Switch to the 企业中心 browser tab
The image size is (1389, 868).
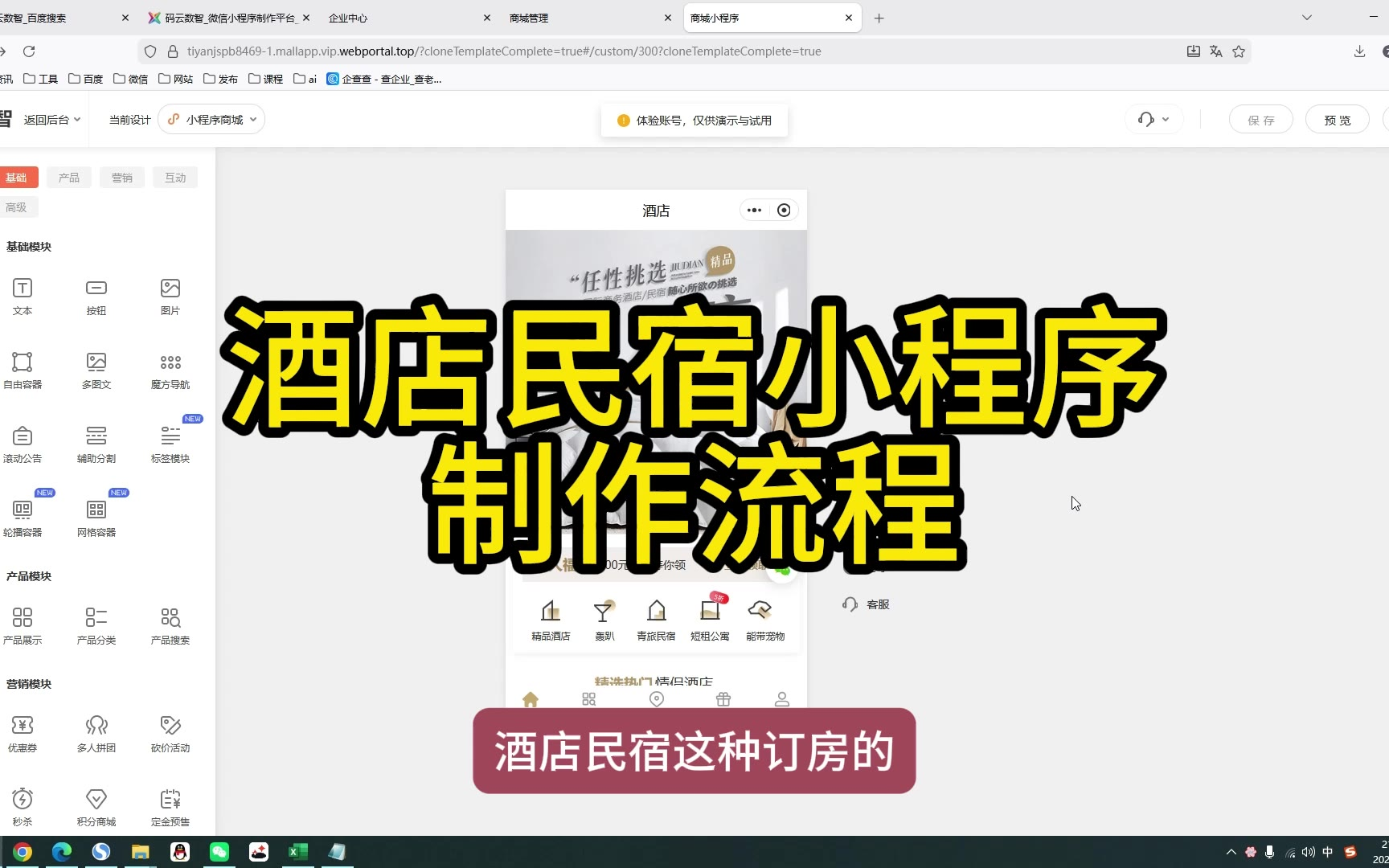(408, 18)
